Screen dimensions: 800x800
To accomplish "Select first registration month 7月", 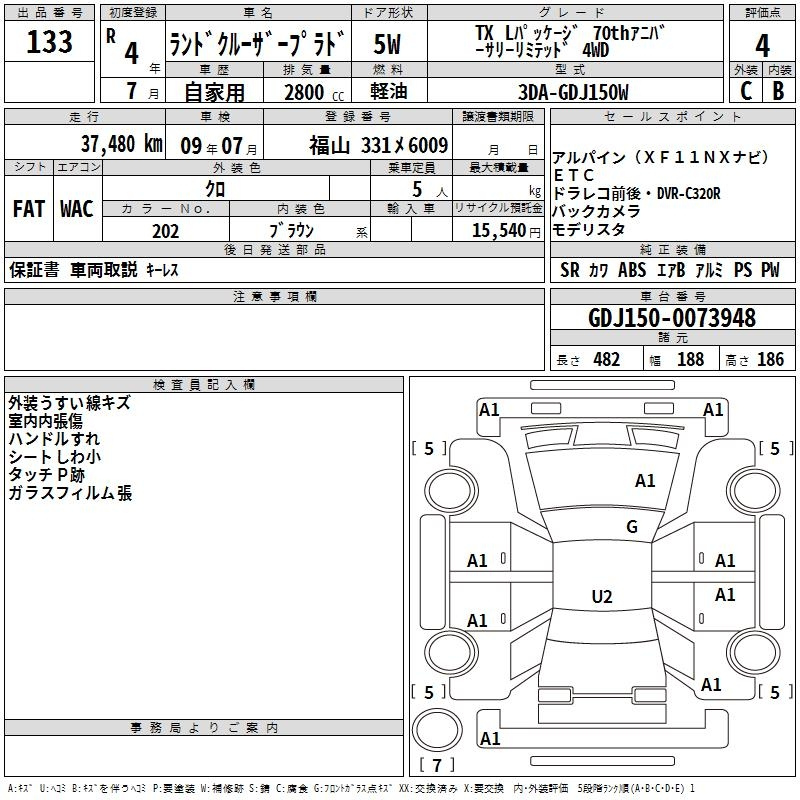I will tap(142, 91).
